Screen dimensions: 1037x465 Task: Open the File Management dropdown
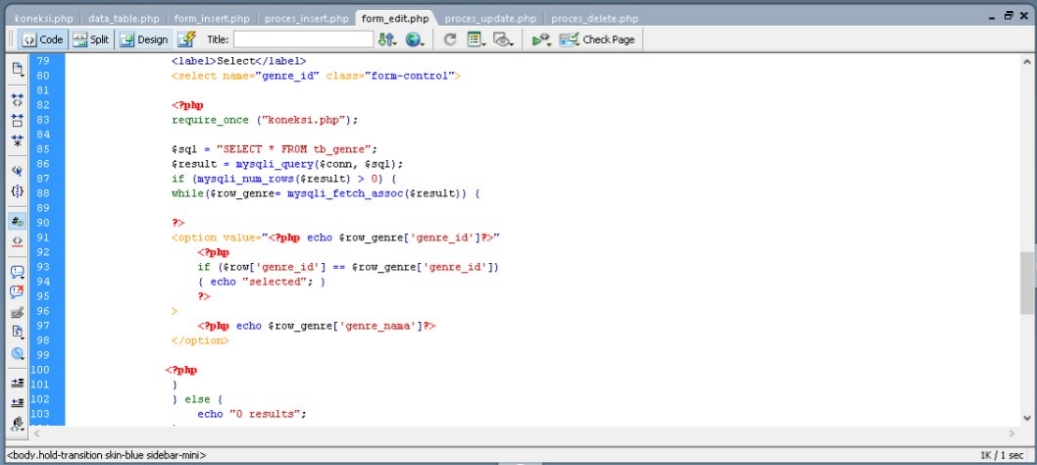387,40
